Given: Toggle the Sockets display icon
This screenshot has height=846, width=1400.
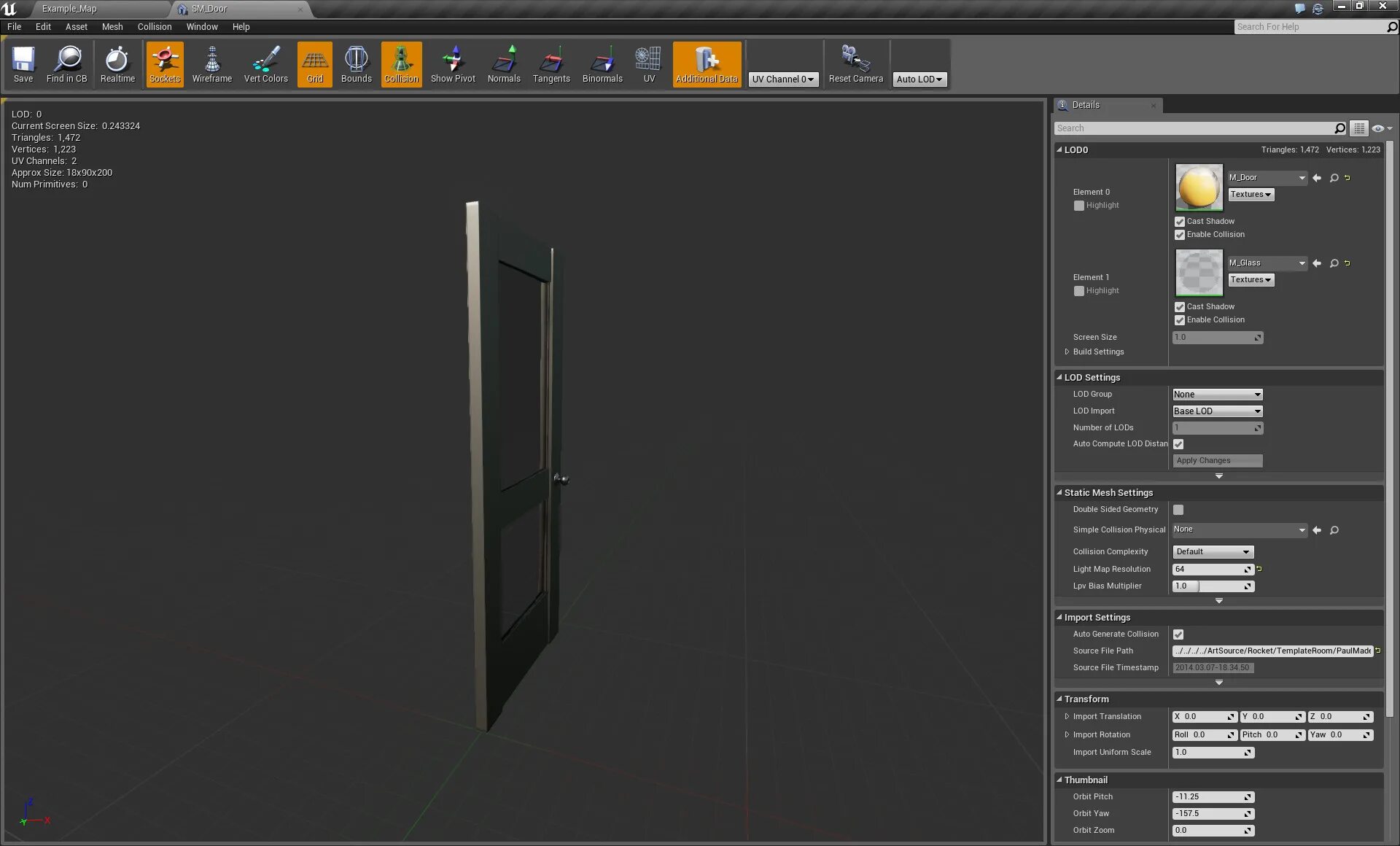Looking at the screenshot, I should (165, 64).
